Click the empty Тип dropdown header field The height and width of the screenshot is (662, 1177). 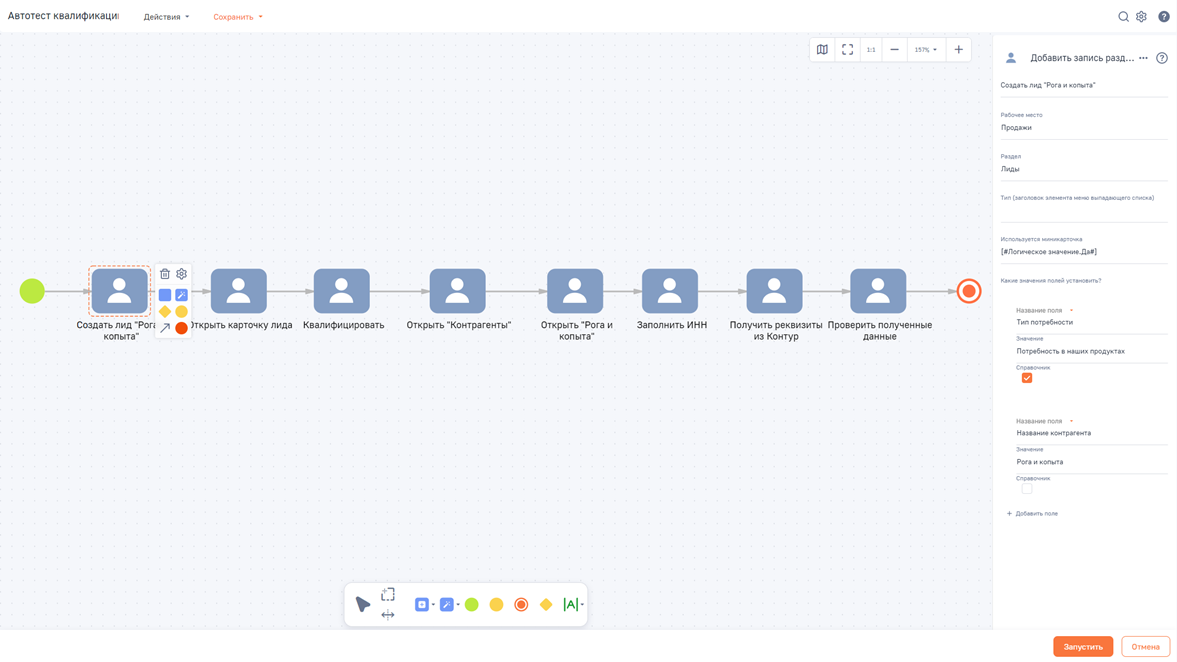pos(1084,212)
